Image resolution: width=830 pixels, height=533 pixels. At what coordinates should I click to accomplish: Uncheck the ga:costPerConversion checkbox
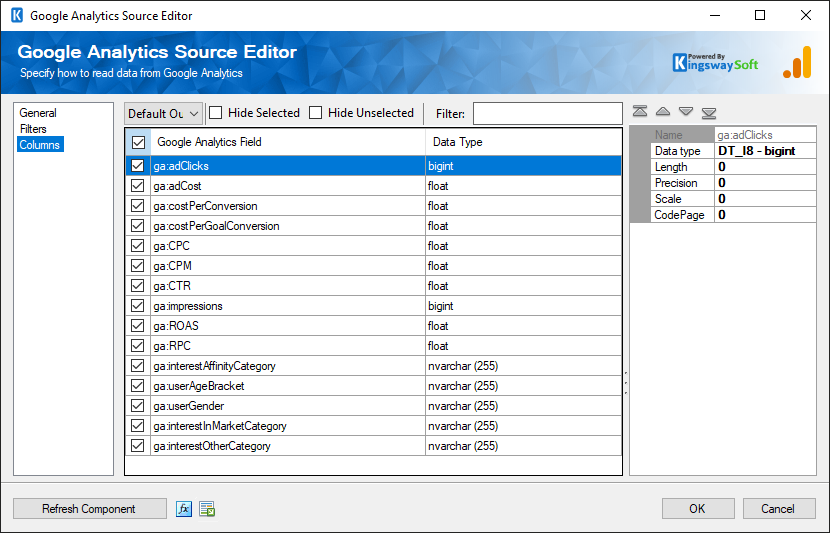(138, 206)
